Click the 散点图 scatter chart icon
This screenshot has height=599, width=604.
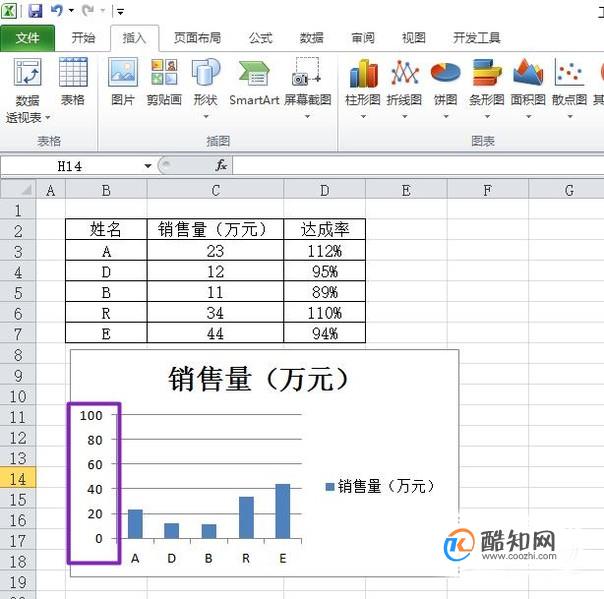(x=569, y=72)
